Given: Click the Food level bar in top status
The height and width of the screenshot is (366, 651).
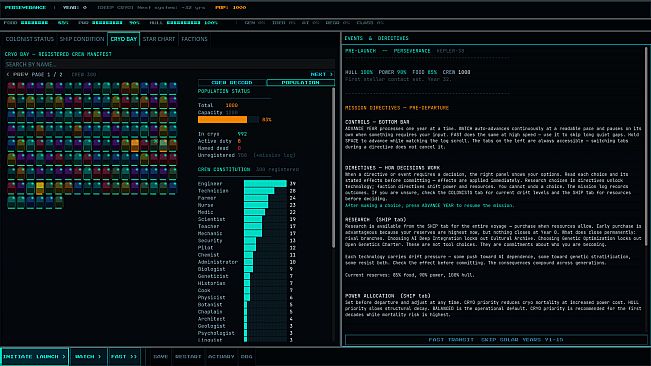Looking at the screenshot, I should (34, 23).
